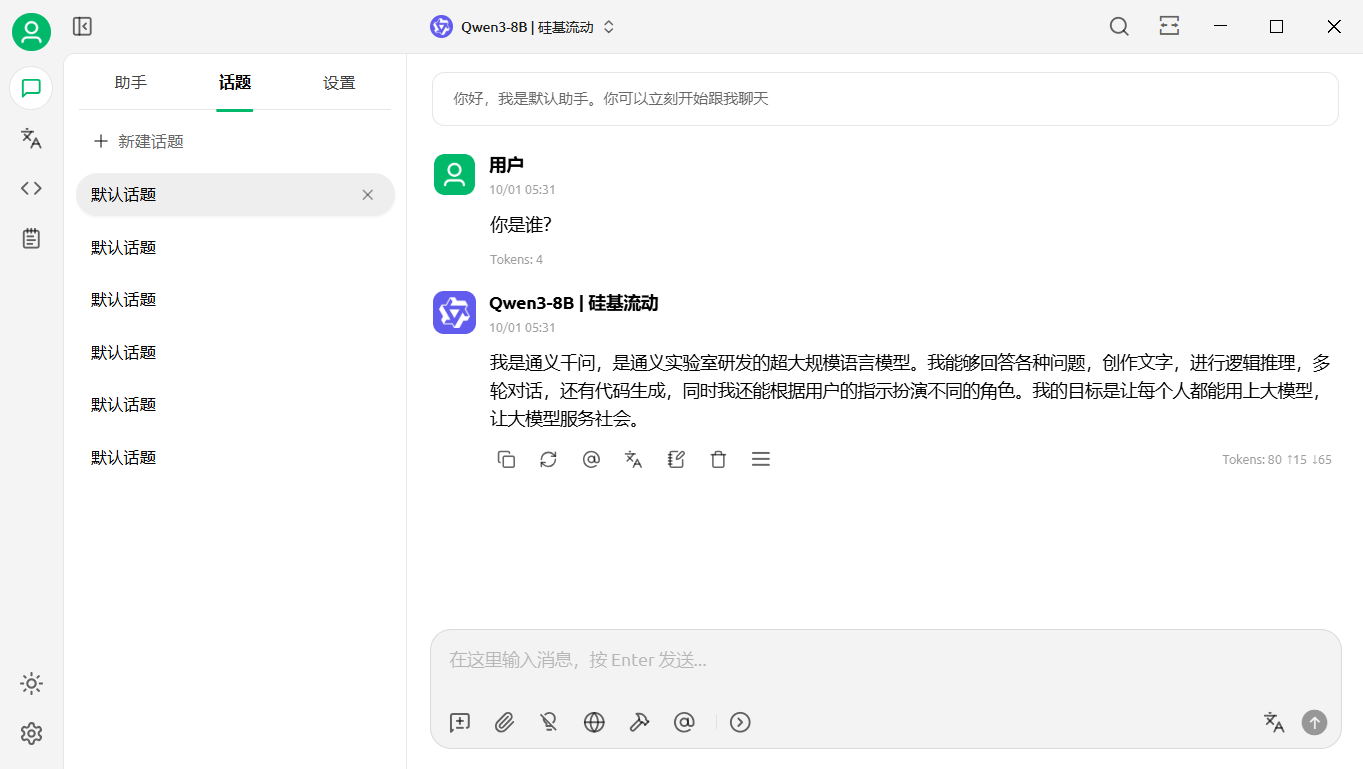
Task: Toggle web search globe in input bar
Action: (x=594, y=722)
